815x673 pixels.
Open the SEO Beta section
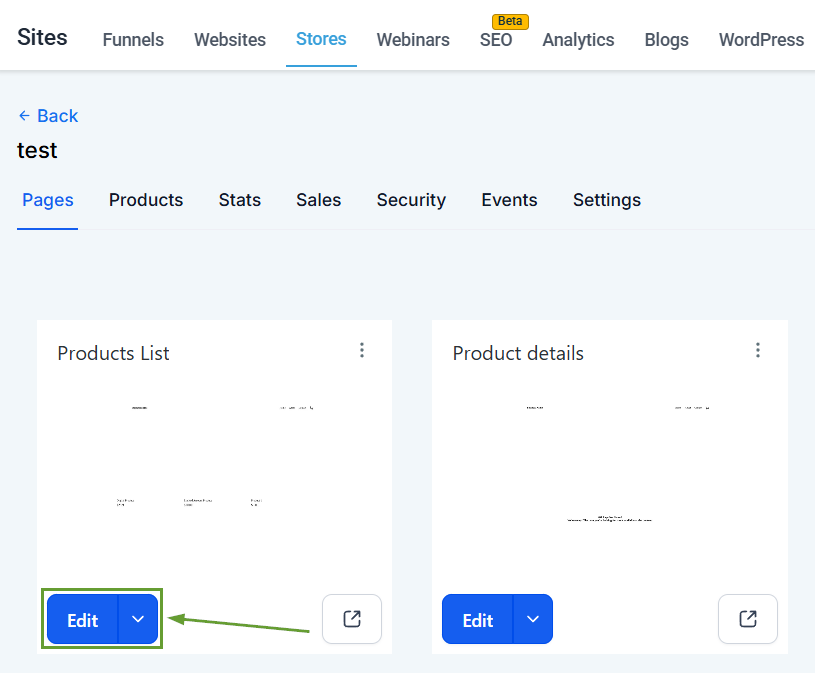pos(496,40)
